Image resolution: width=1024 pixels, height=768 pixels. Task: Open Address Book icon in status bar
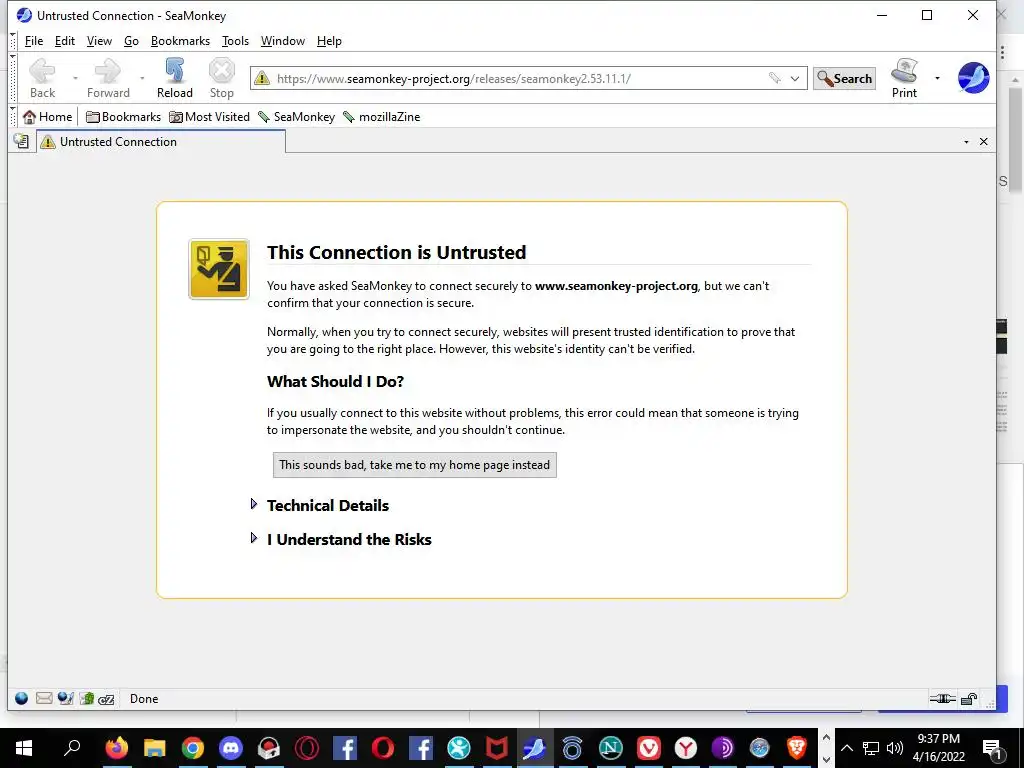[x=87, y=699]
